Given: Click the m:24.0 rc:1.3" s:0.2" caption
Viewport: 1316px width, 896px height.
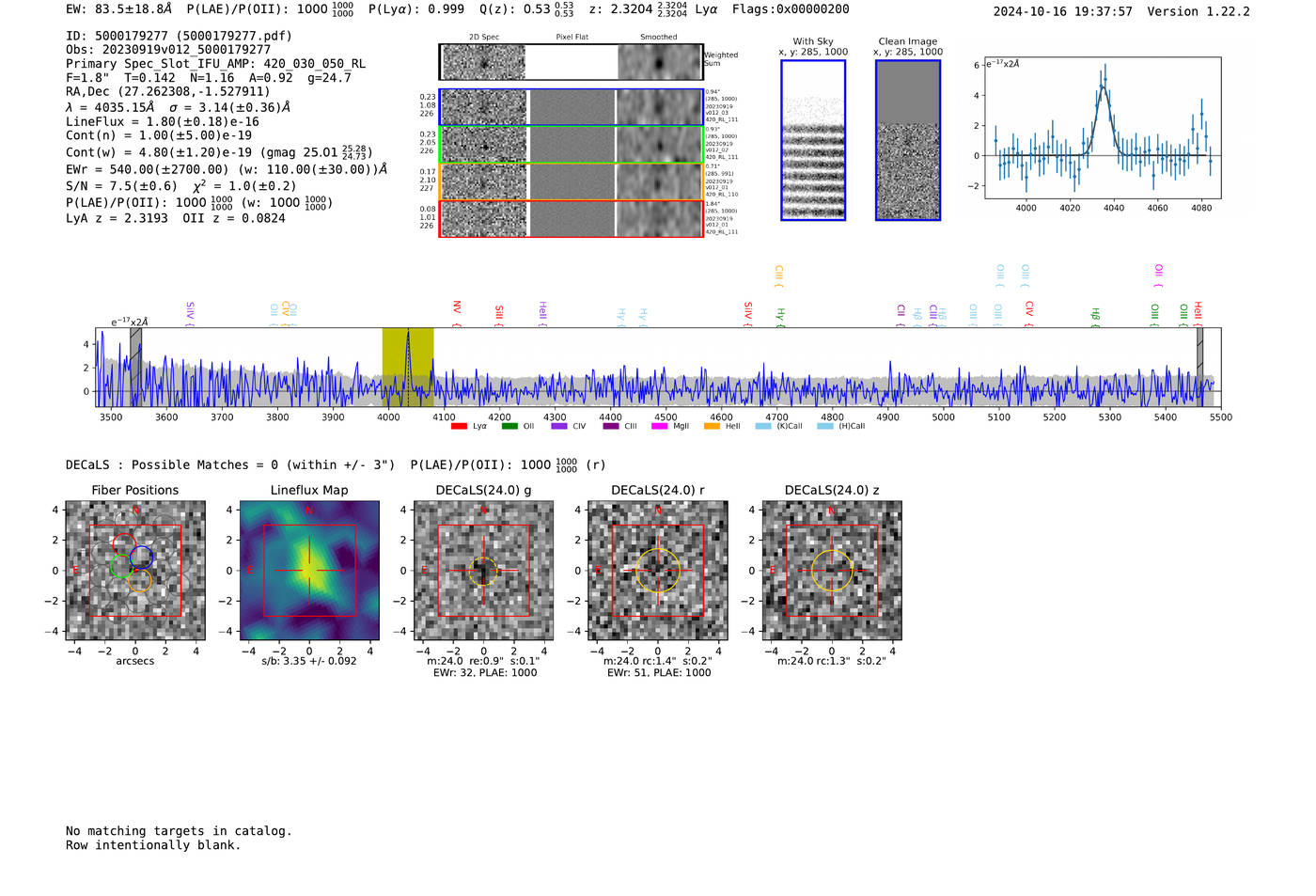Looking at the screenshot, I should tap(832, 661).
